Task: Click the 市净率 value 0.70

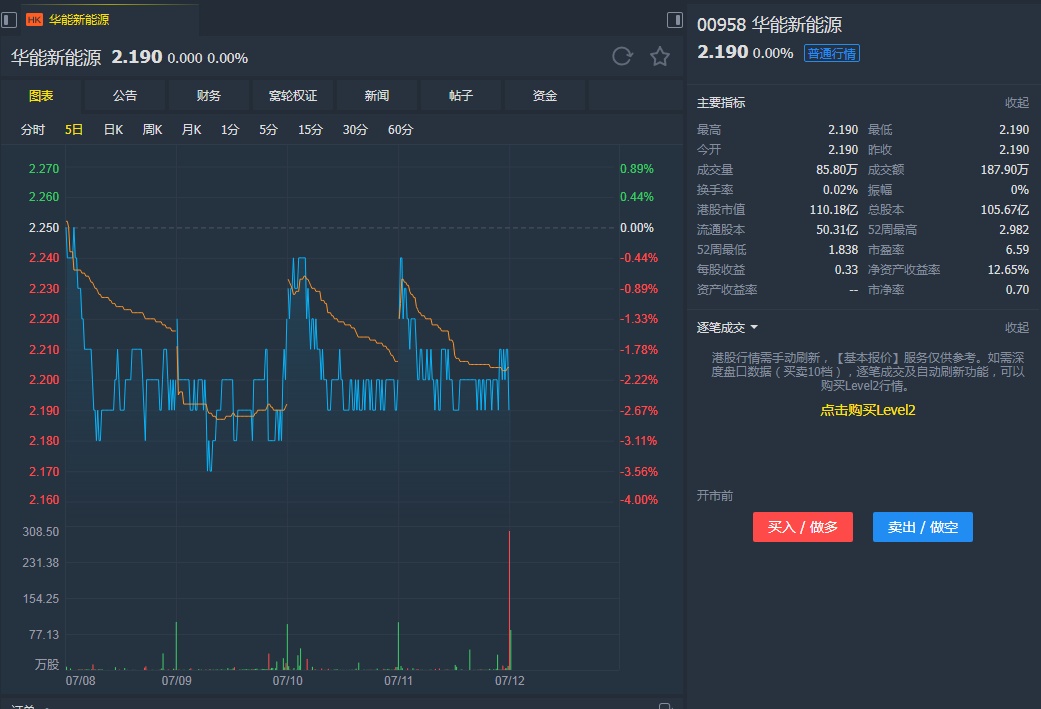Action: point(1017,289)
